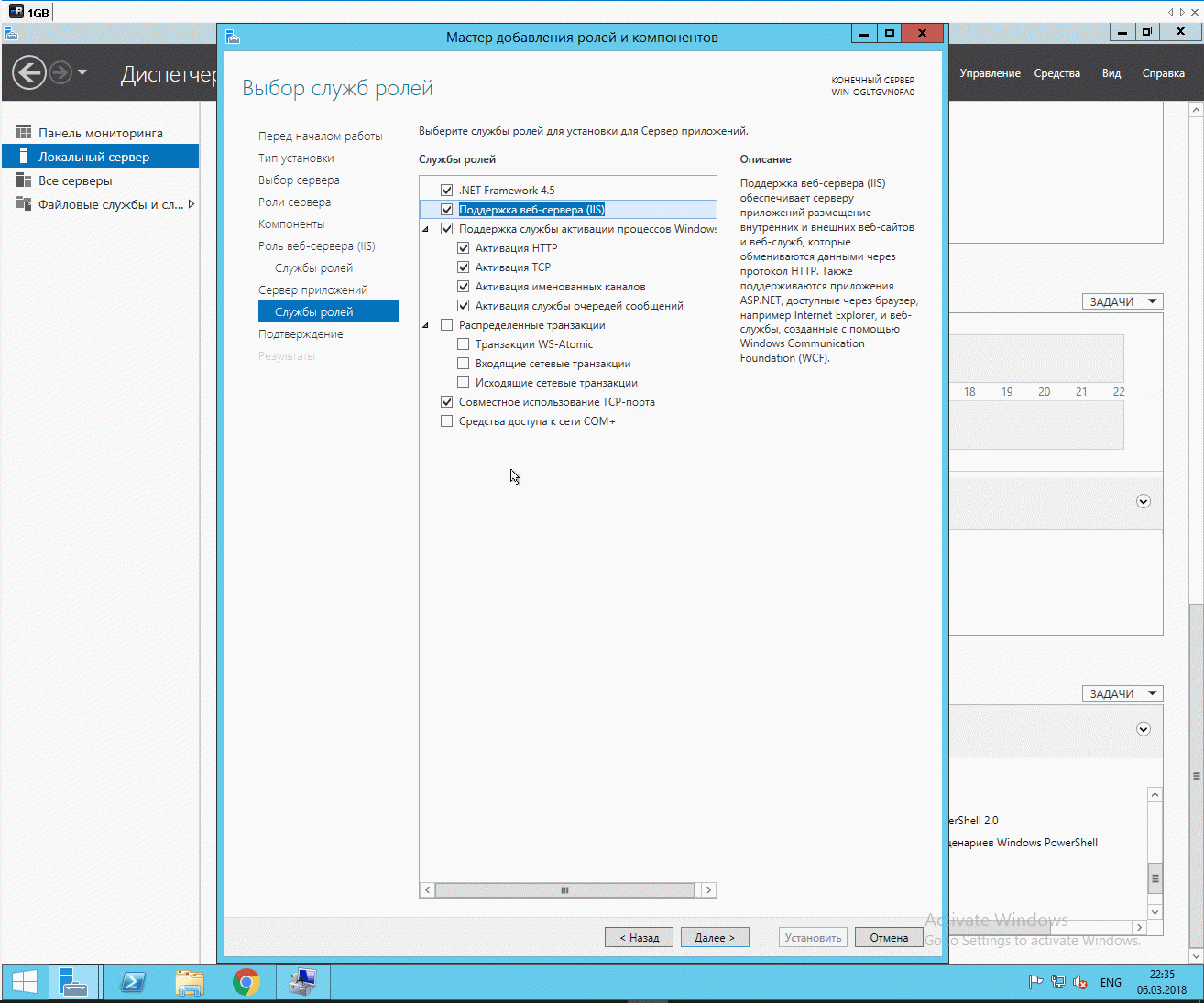Enable Исходящие сетевые транзакции
Viewport: 1204px width, 1003px height.
[x=464, y=383]
